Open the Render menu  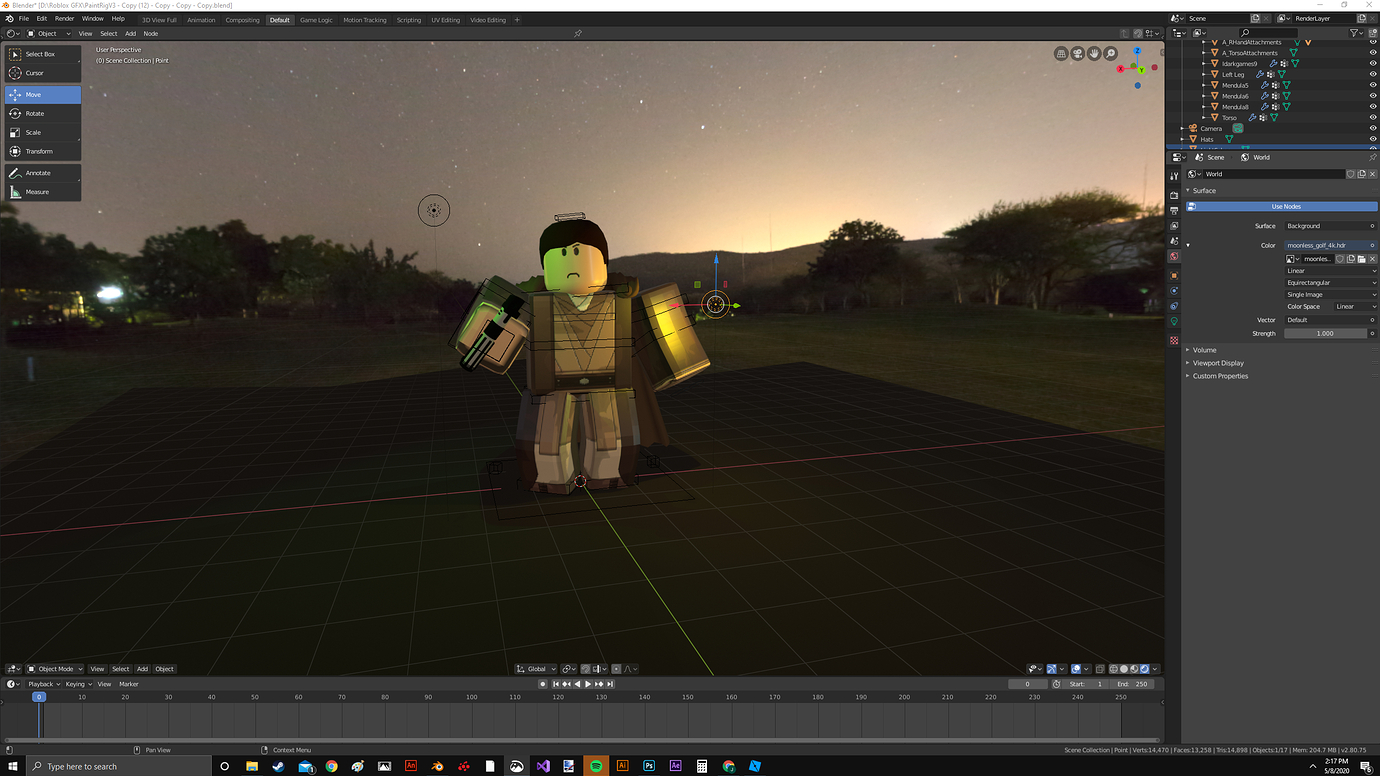click(64, 18)
